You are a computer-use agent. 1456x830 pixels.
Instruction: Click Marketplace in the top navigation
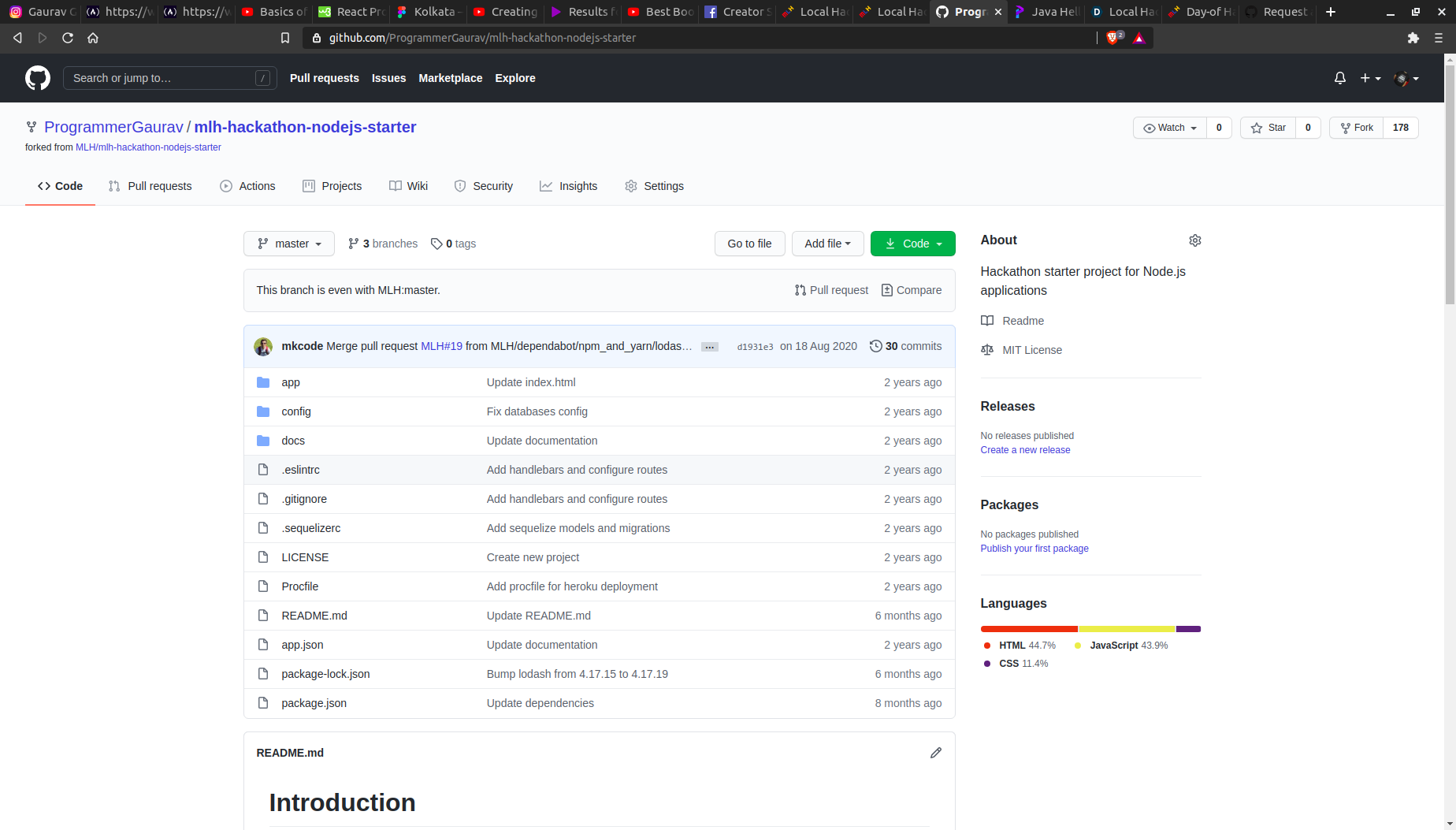pyautogui.click(x=451, y=78)
